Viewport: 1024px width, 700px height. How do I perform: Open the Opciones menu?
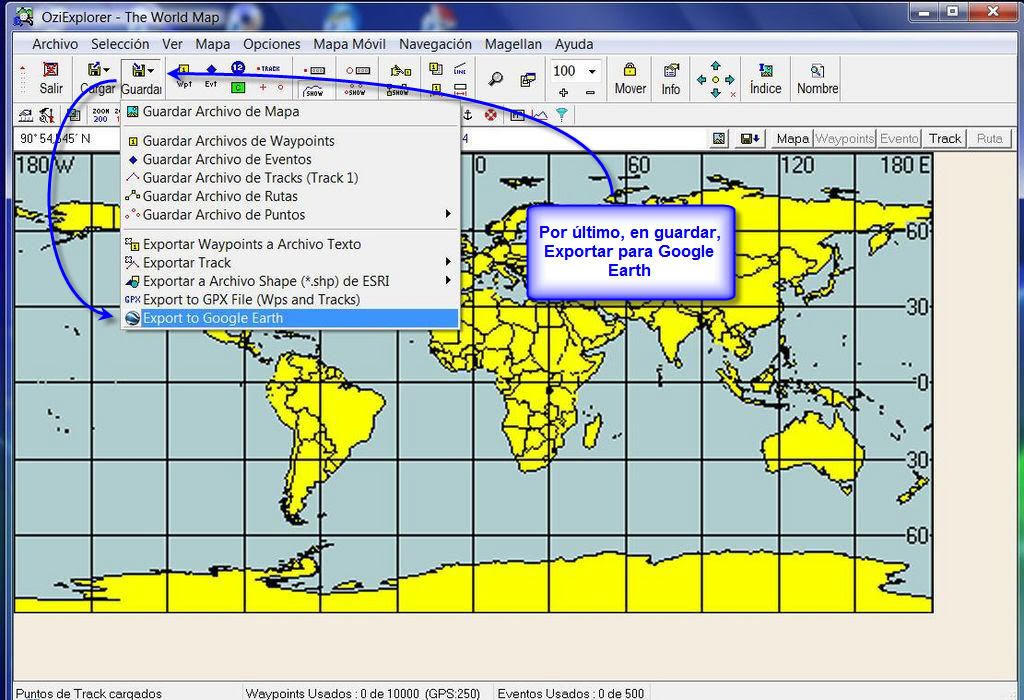tap(272, 44)
